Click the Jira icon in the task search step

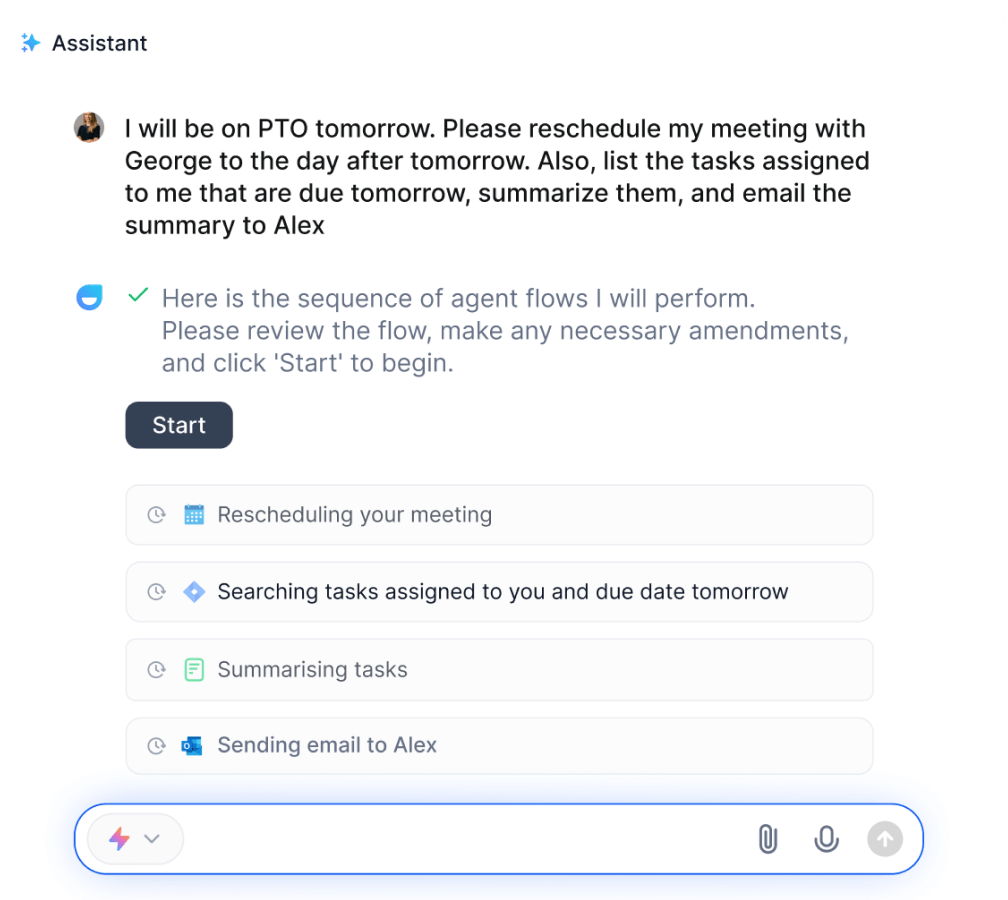196,591
